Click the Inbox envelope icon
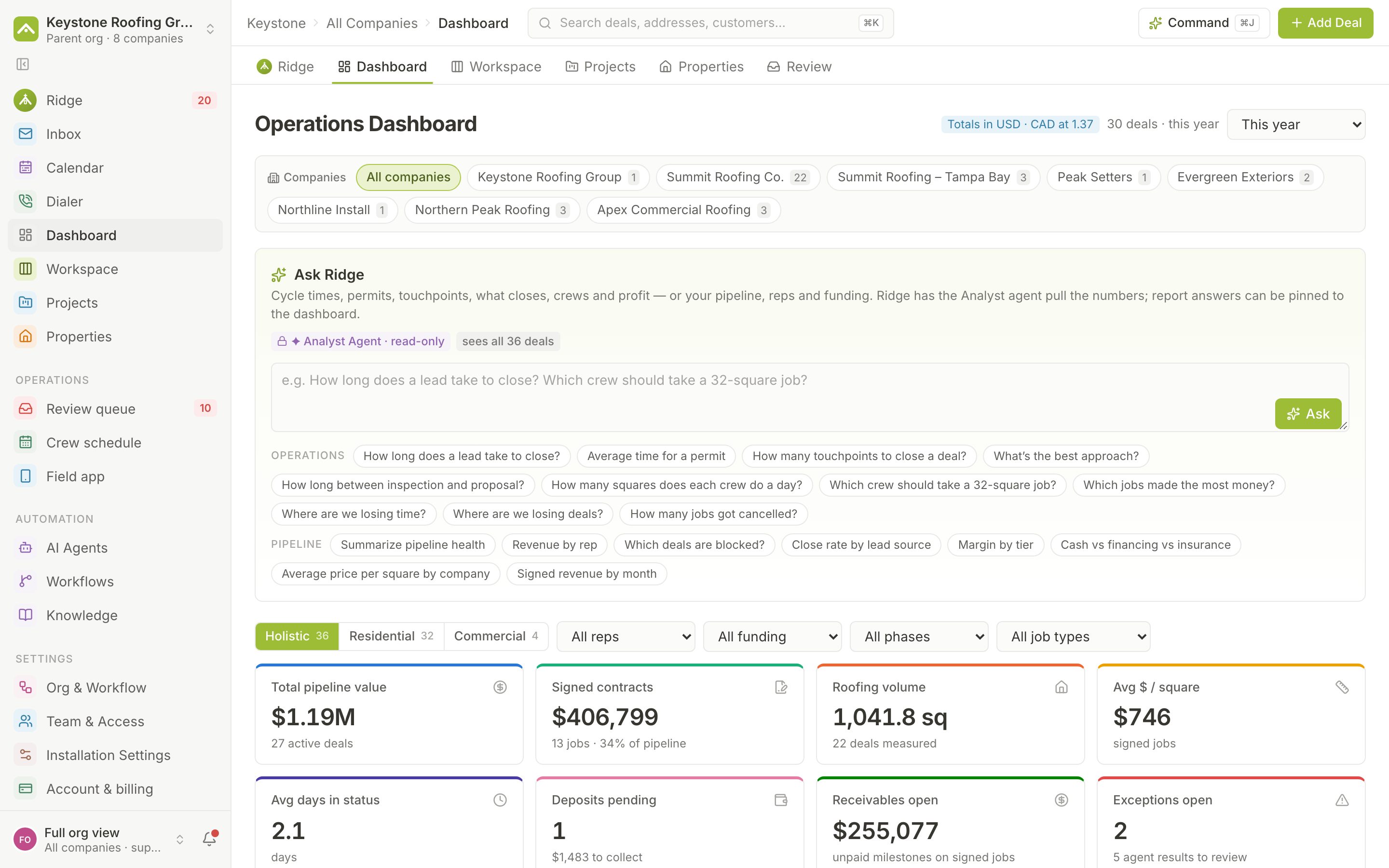This screenshot has width=1389, height=868. tap(25, 134)
